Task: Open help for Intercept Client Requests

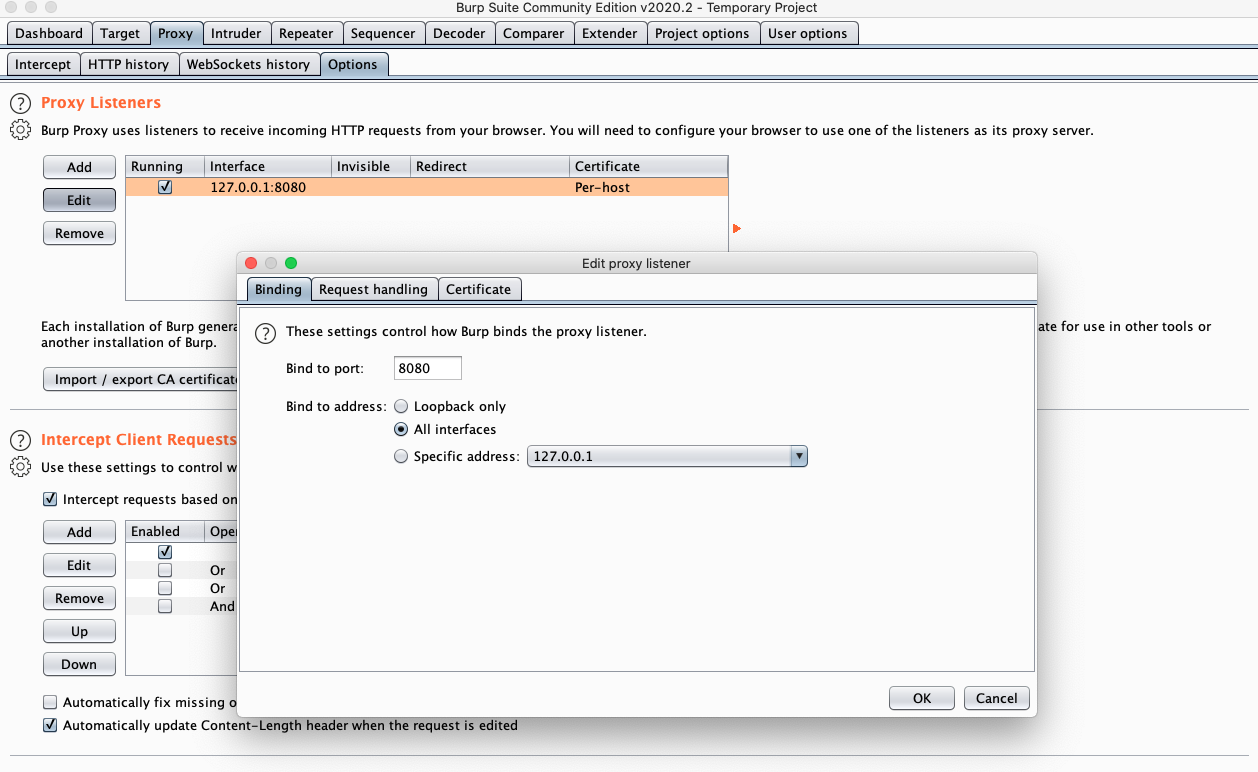Action: coord(20,440)
